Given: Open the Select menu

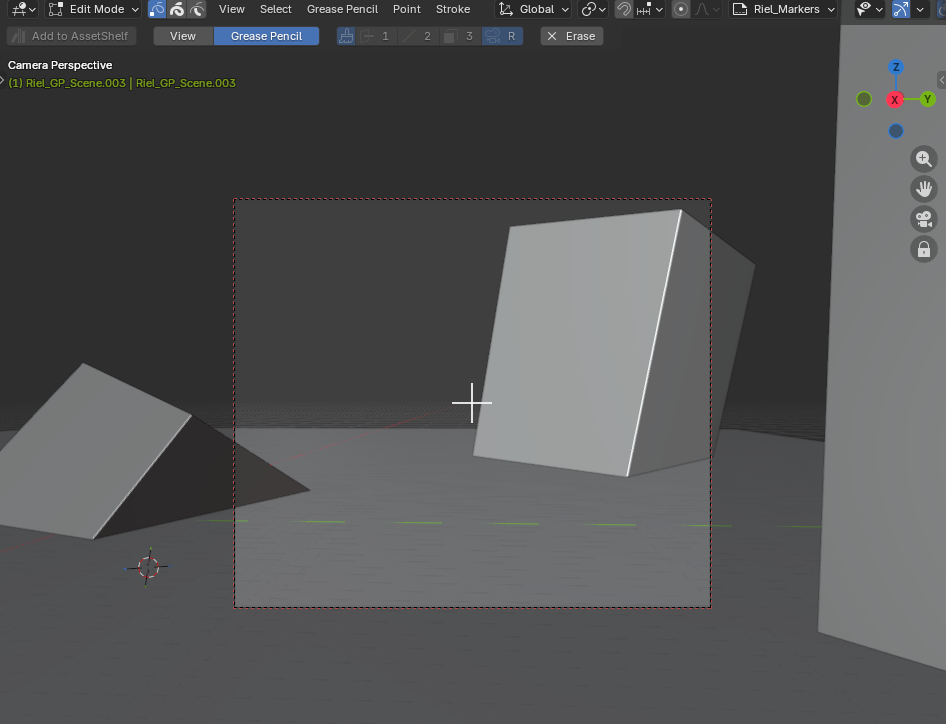Looking at the screenshot, I should pyautogui.click(x=276, y=9).
